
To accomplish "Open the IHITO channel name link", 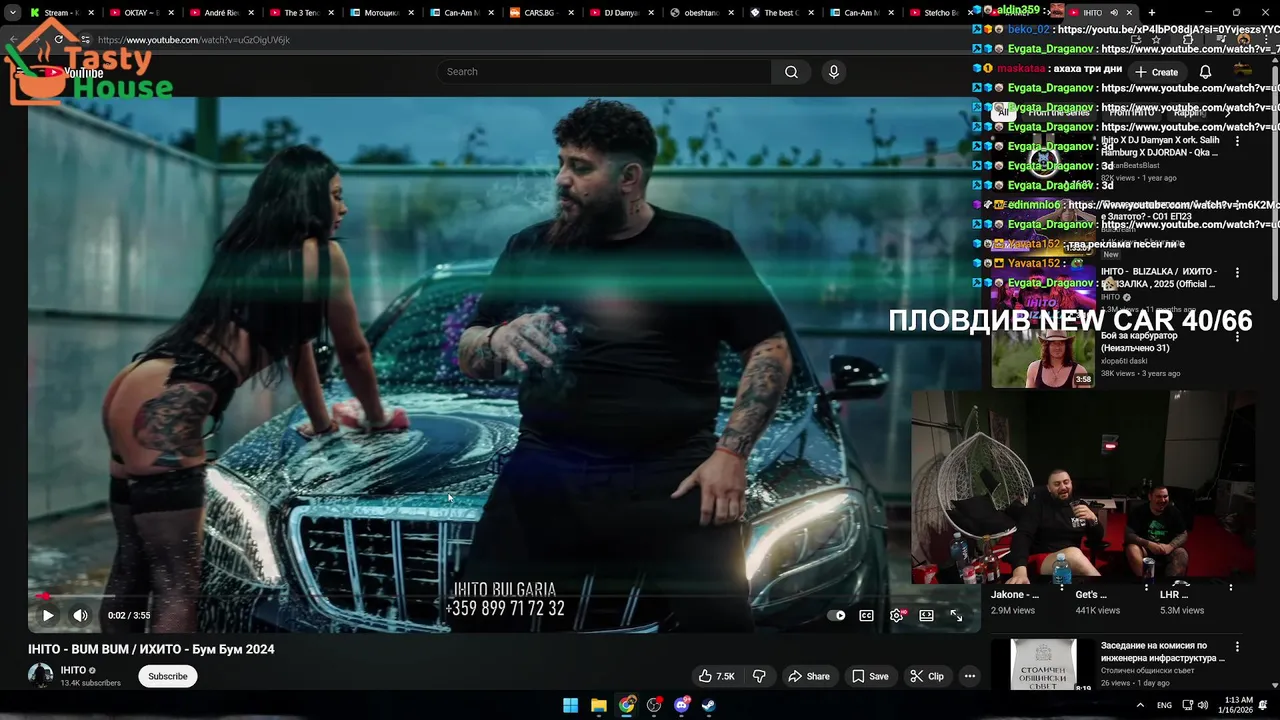I will click(x=73, y=670).
